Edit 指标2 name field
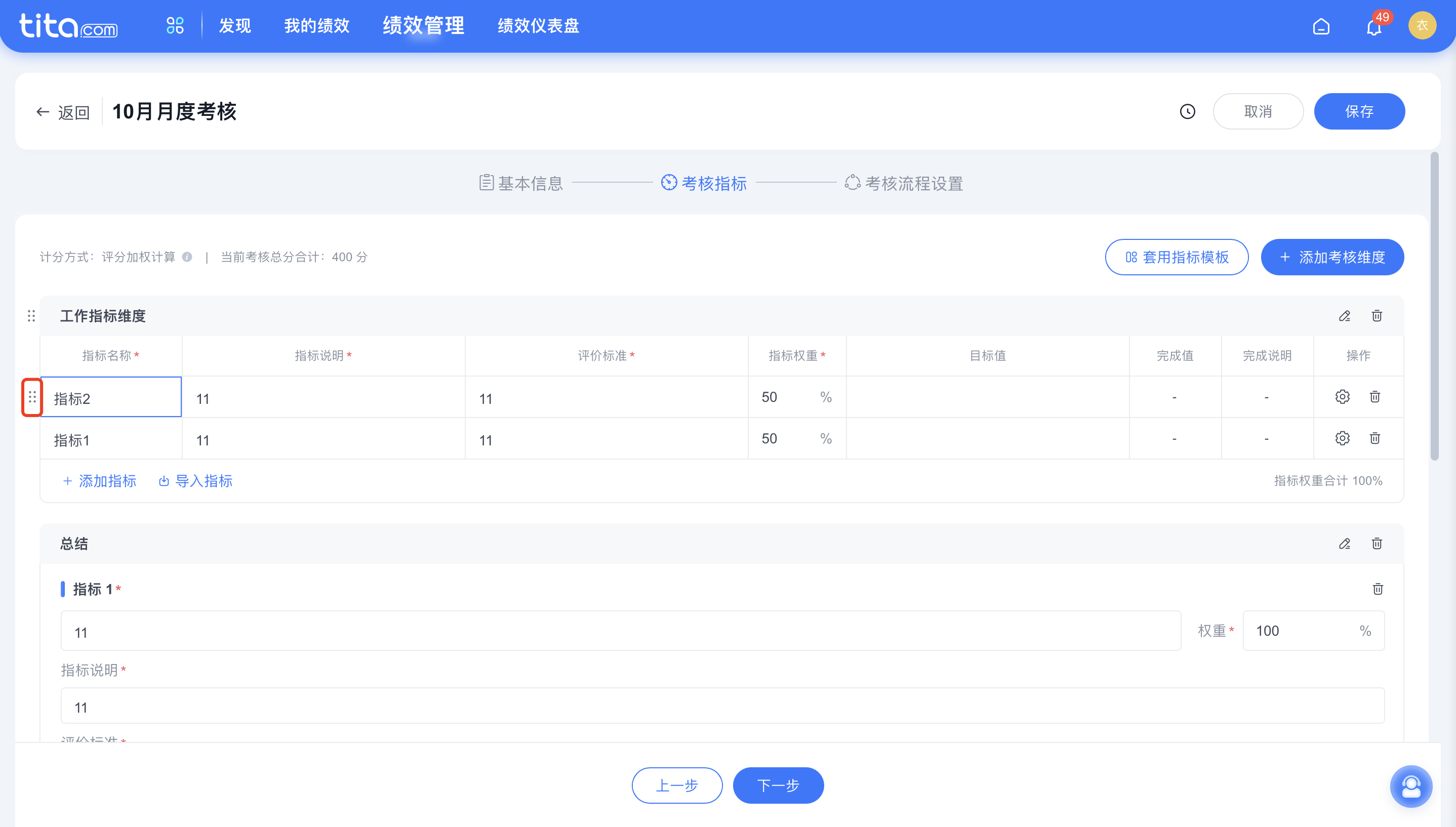The height and width of the screenshot is (827, 1456). coord(111,397)
